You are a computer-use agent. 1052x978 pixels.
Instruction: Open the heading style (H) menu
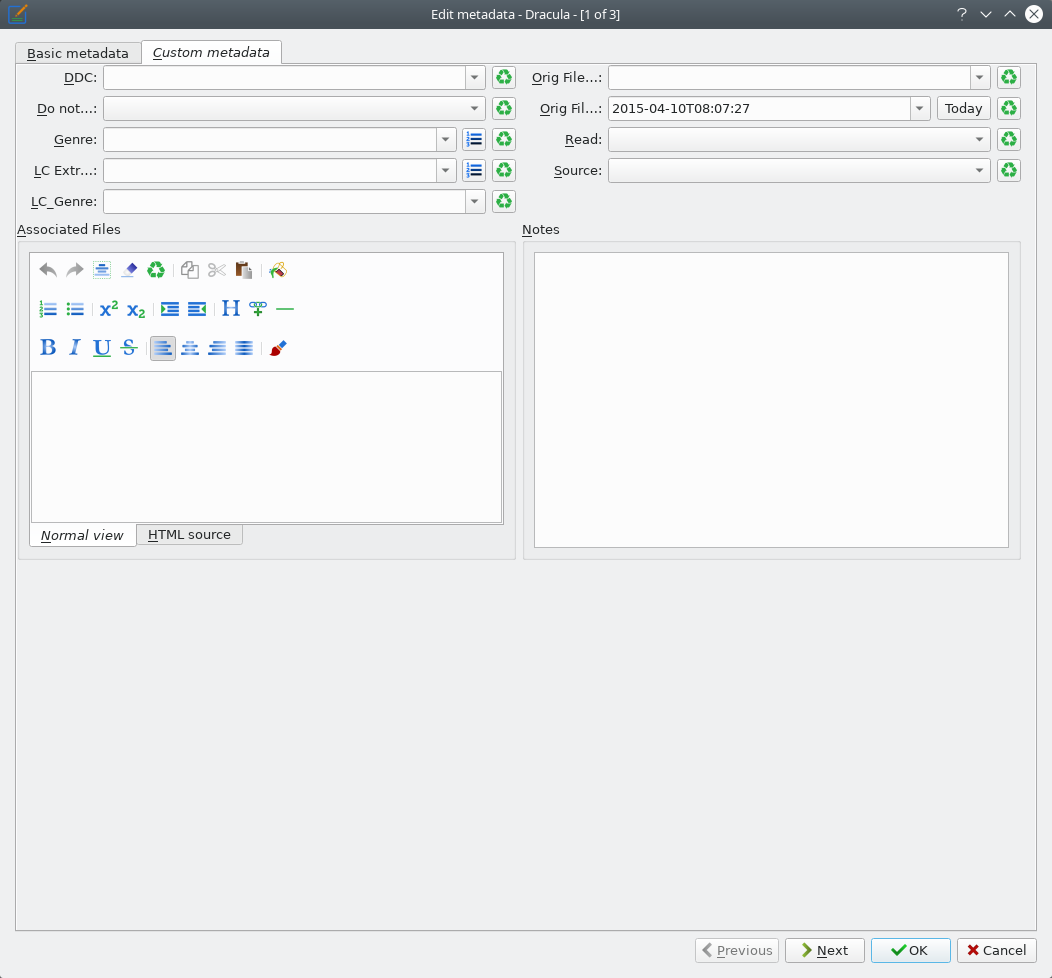point(231,309)
